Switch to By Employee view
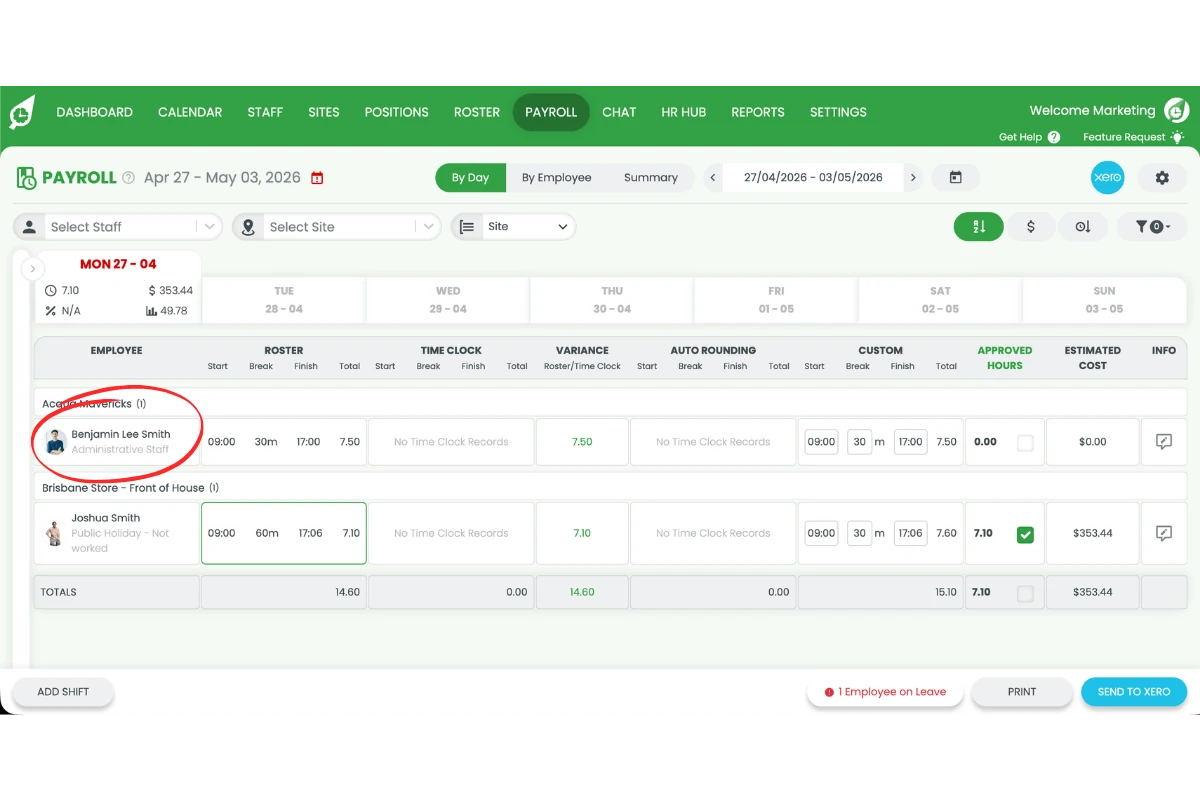 pos(556,178)
